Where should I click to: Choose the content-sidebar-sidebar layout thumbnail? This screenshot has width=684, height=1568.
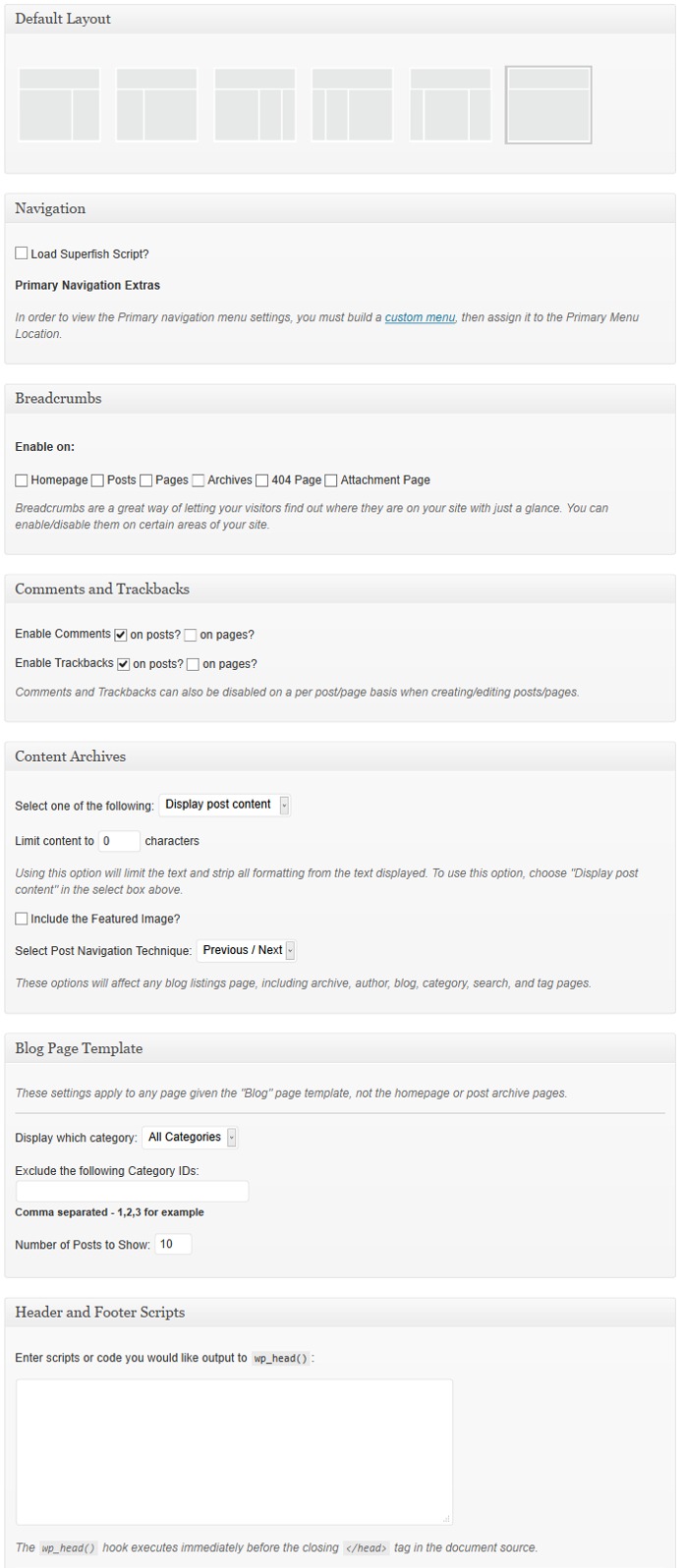point(255,104)
